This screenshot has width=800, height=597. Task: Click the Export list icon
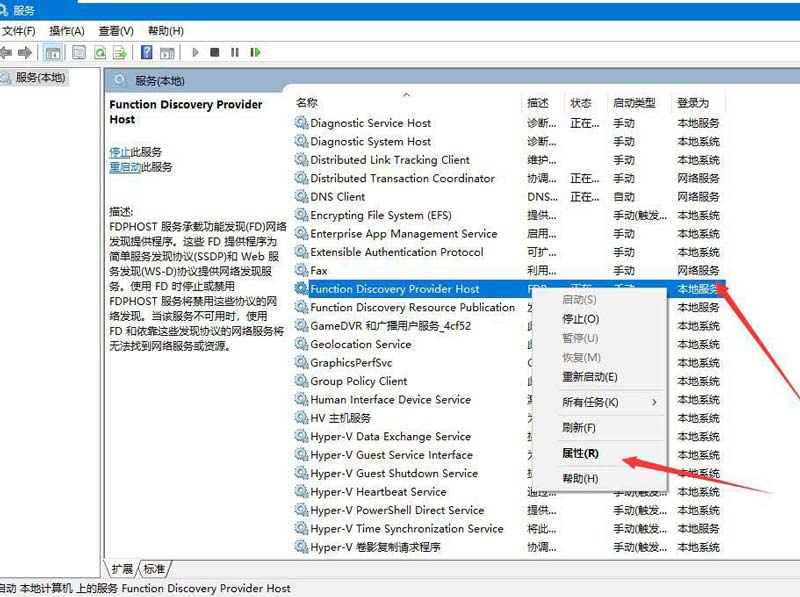pos(120,52)
